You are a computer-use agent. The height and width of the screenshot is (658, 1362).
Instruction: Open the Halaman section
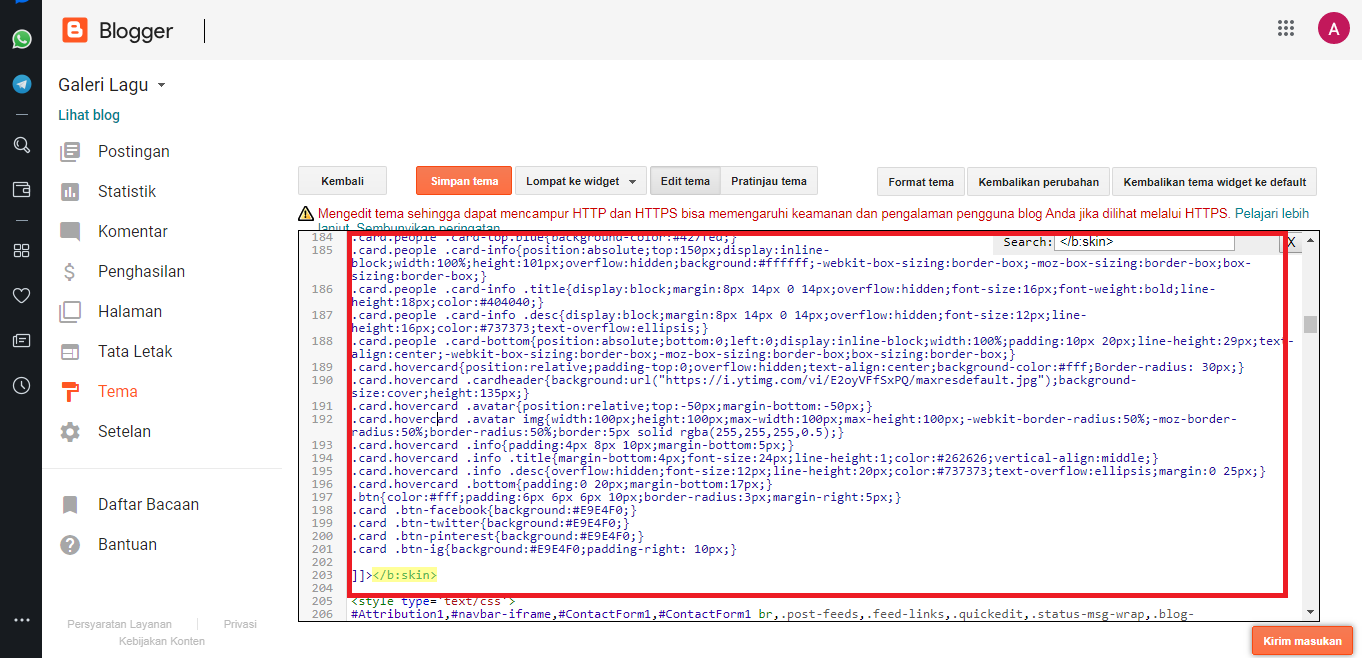click(130, 312)
